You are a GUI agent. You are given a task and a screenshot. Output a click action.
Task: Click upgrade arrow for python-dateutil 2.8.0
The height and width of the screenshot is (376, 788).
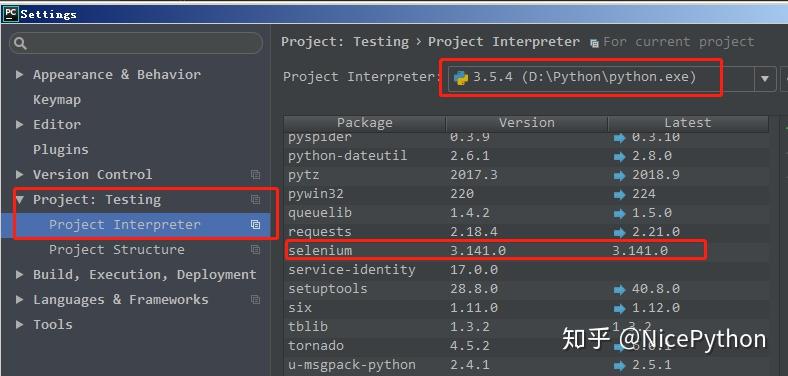[619, 157]
